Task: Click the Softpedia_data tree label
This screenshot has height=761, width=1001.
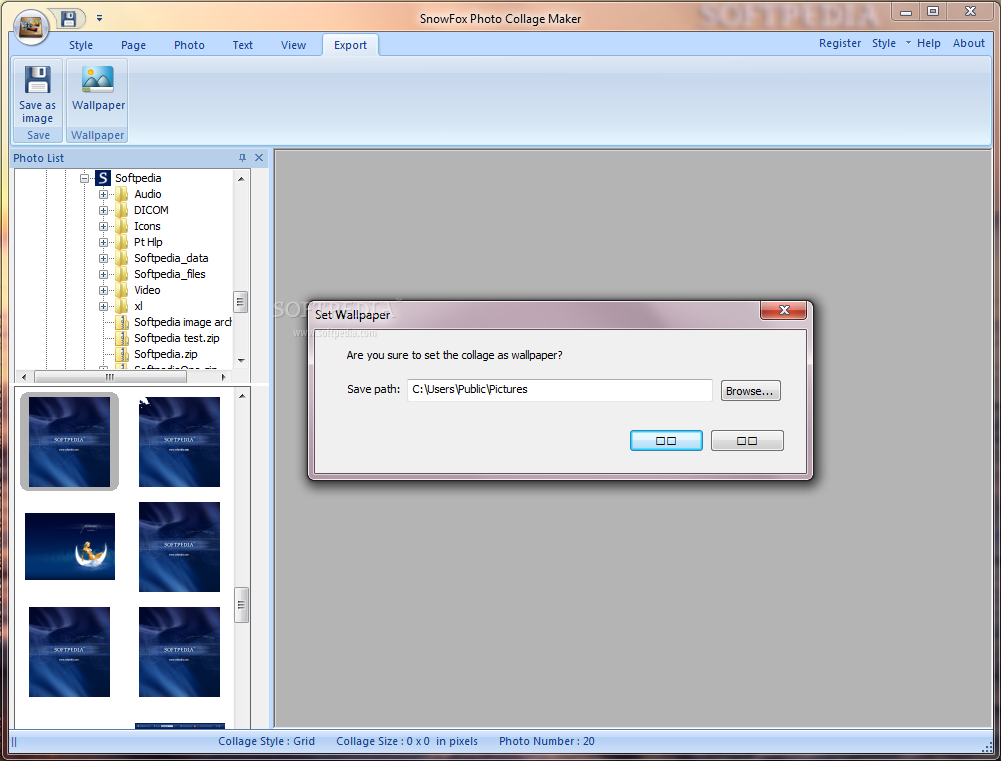Action: tap(171, 258)
